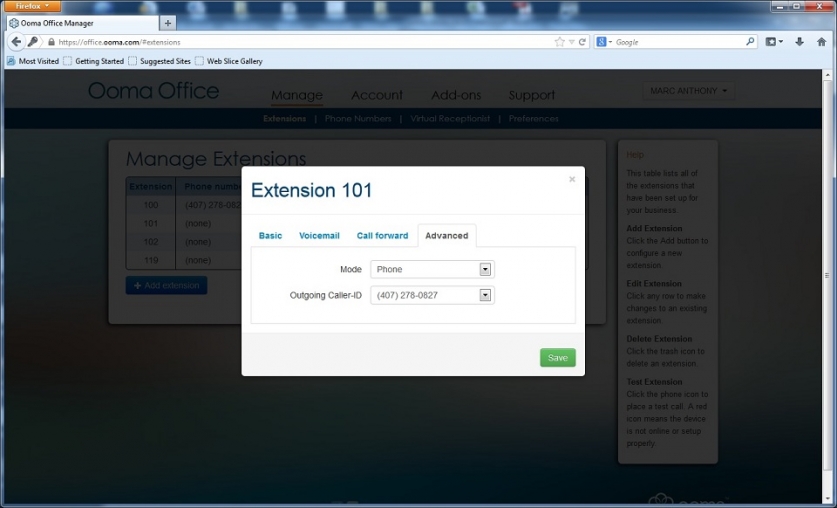Switch to the Call forward tab

click(x=382, y=235)
